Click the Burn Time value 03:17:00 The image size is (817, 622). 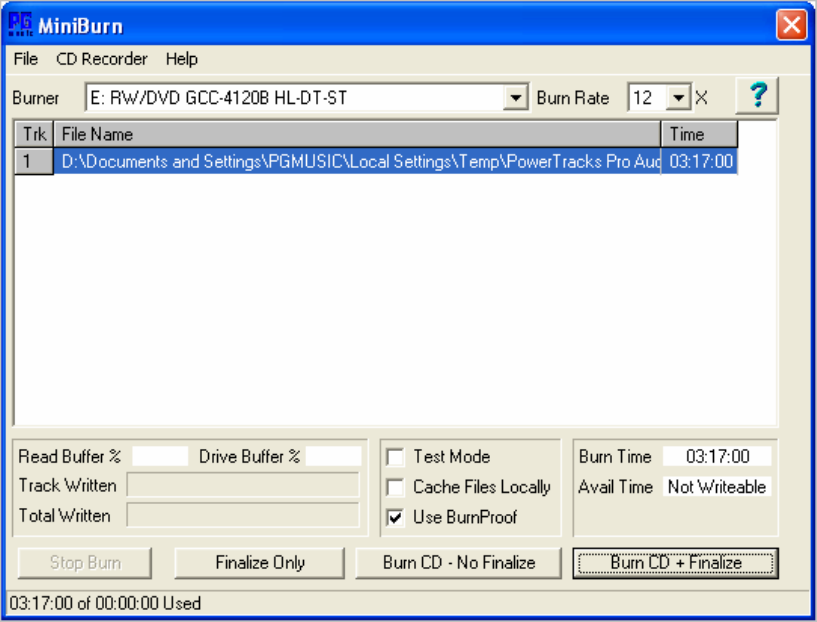pyautogui.click(x=717, y=456)
